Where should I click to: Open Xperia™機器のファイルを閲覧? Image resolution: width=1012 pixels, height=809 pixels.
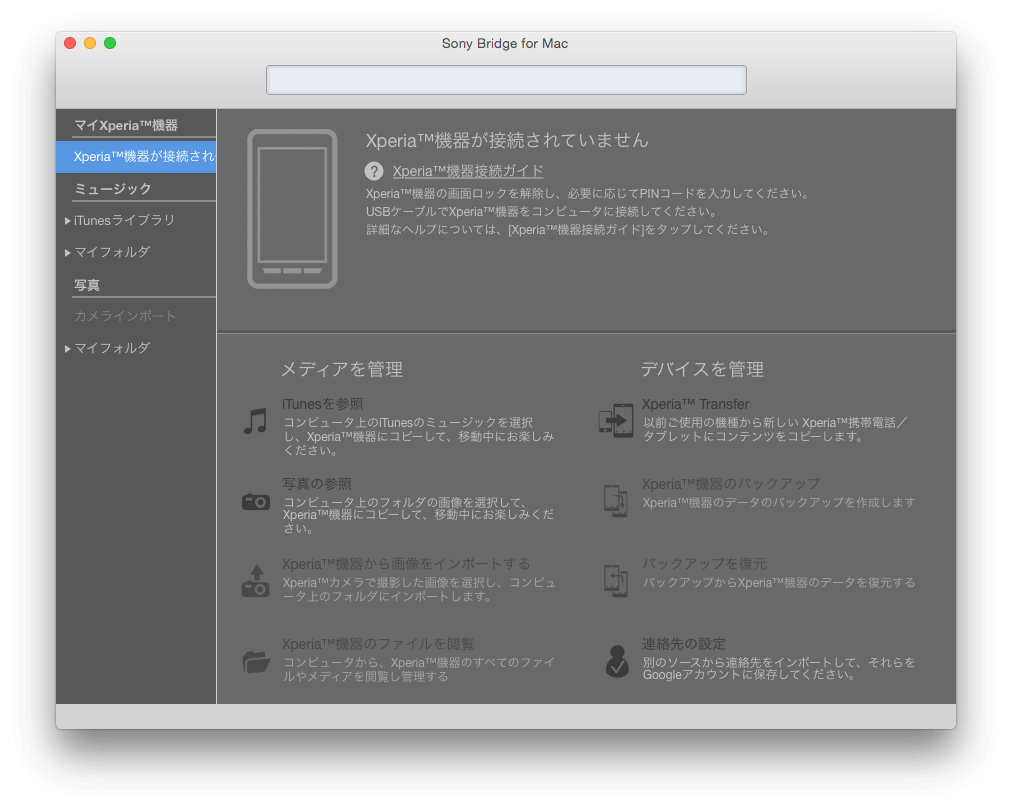[x=378, y=644]
